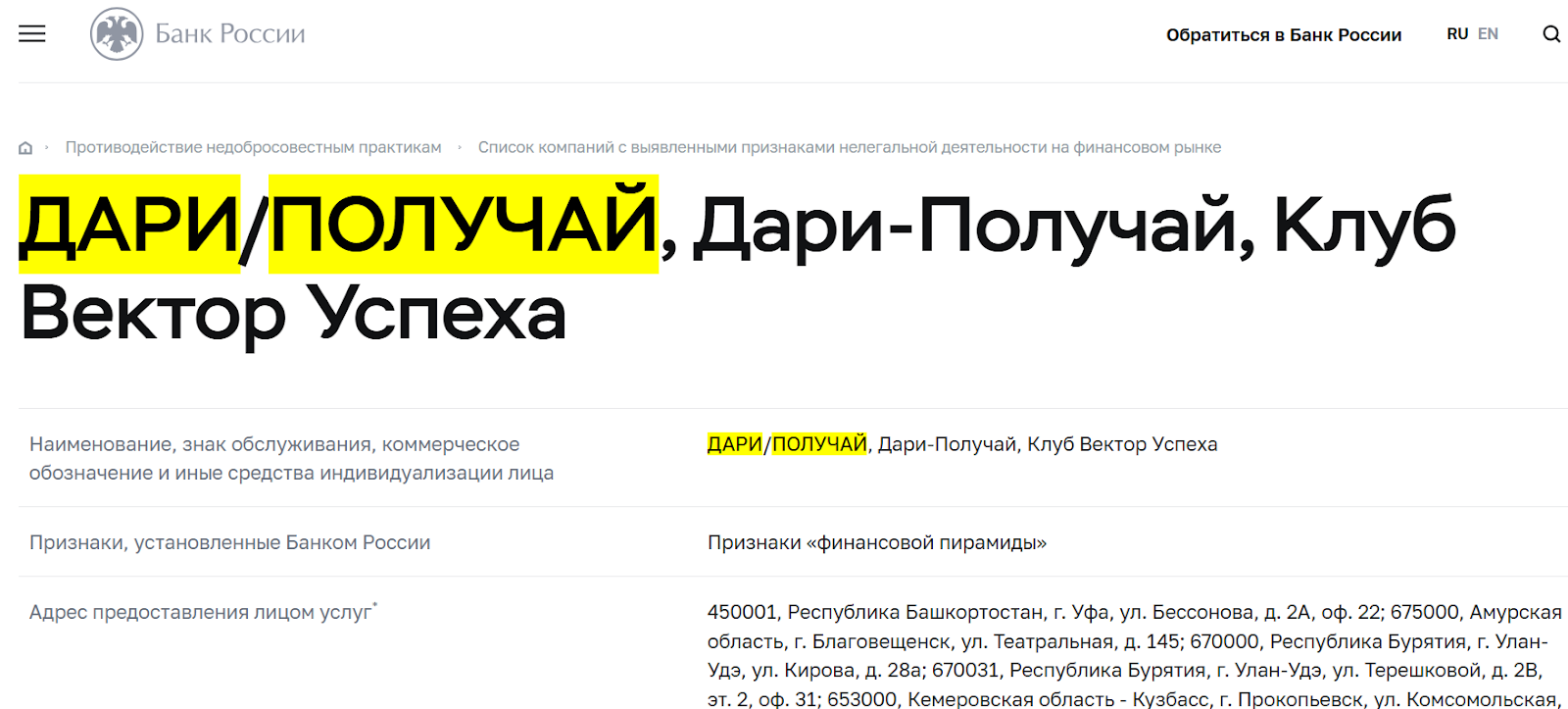
Task: Select value Признаки «финансовой пирамиды»
Action: click(x=877, y=542)
